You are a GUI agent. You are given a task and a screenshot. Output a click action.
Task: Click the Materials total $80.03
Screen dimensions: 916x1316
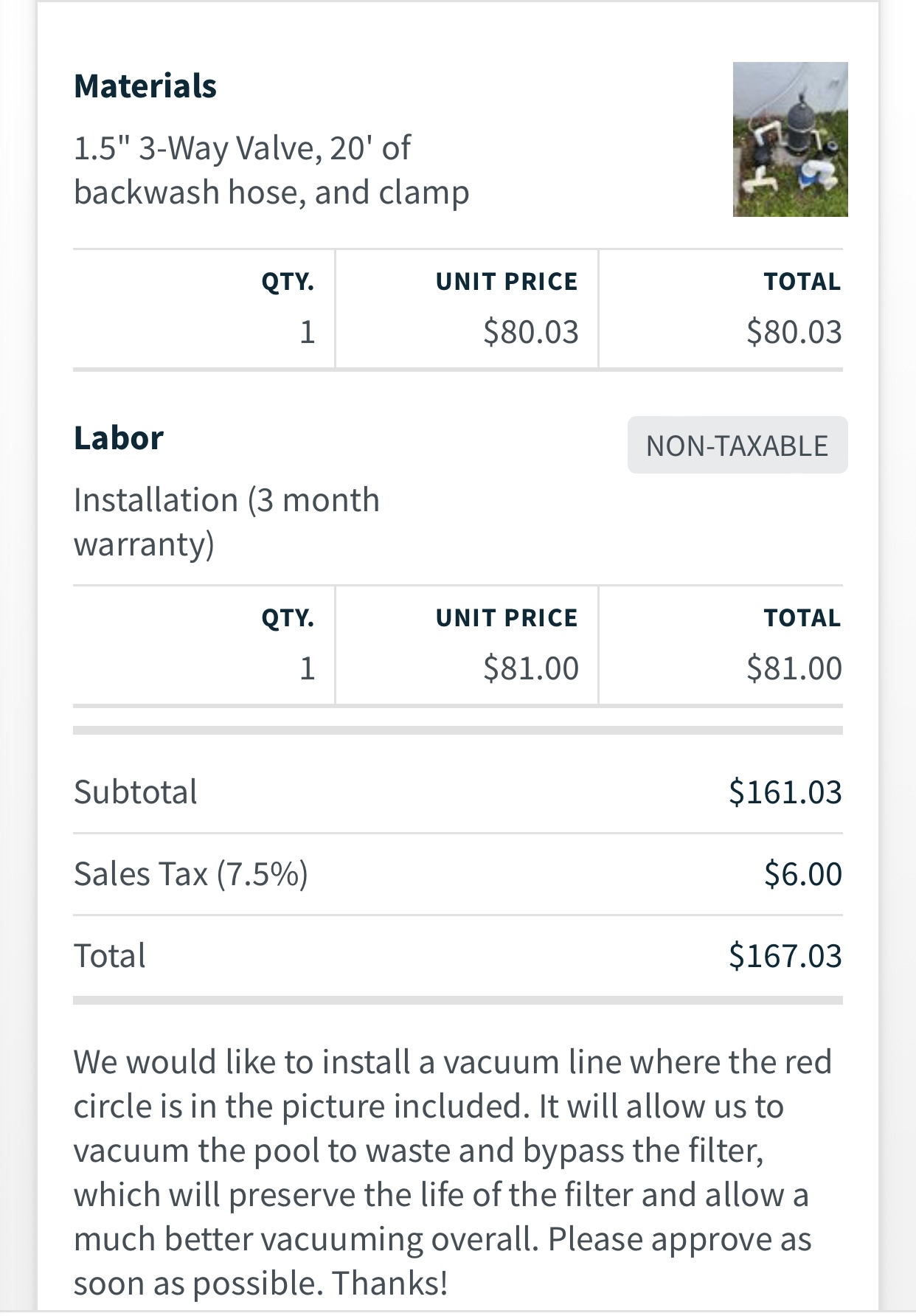pos(794,331)
